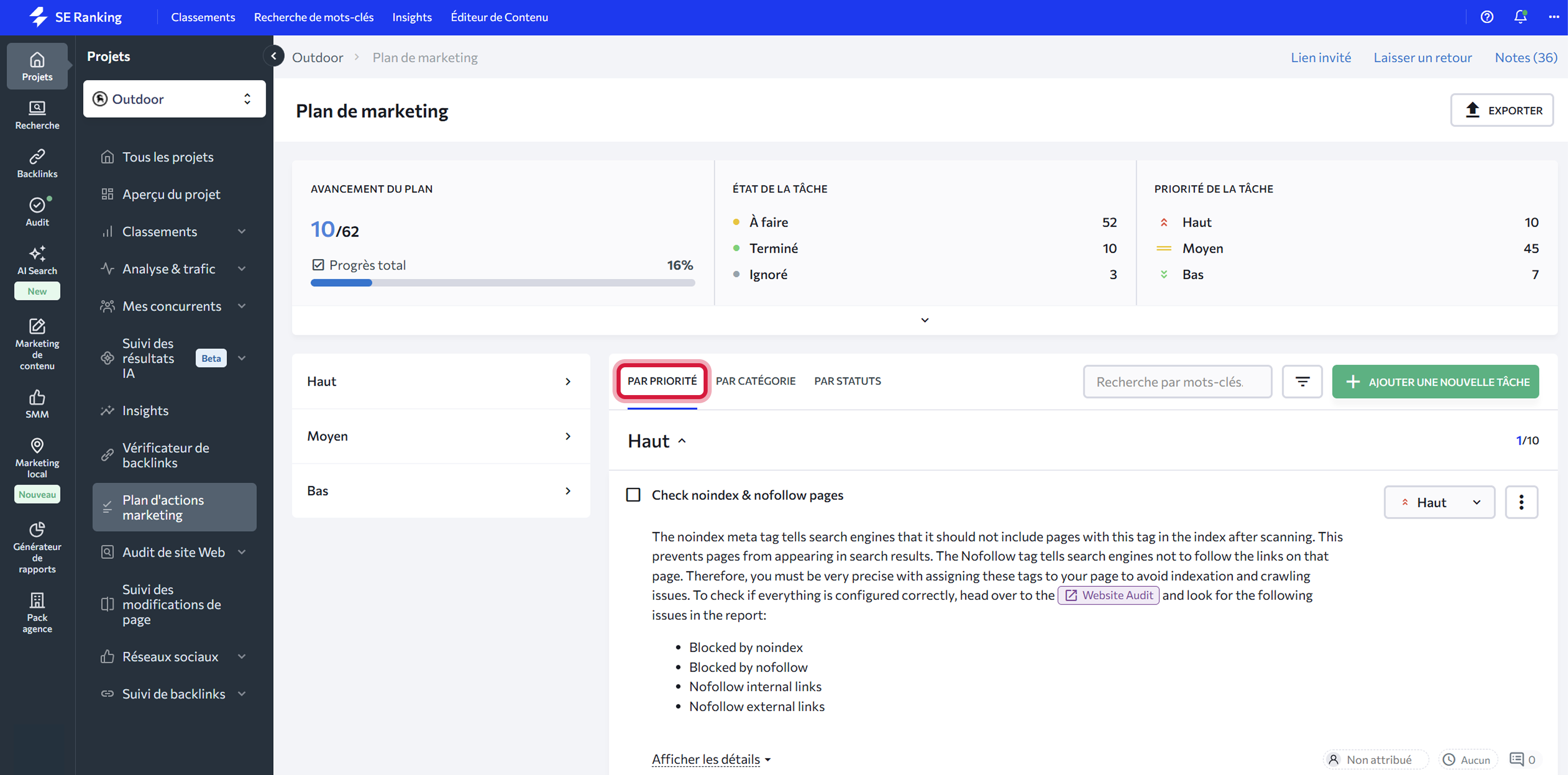Open the help question mark icon

click(1487, 17)
